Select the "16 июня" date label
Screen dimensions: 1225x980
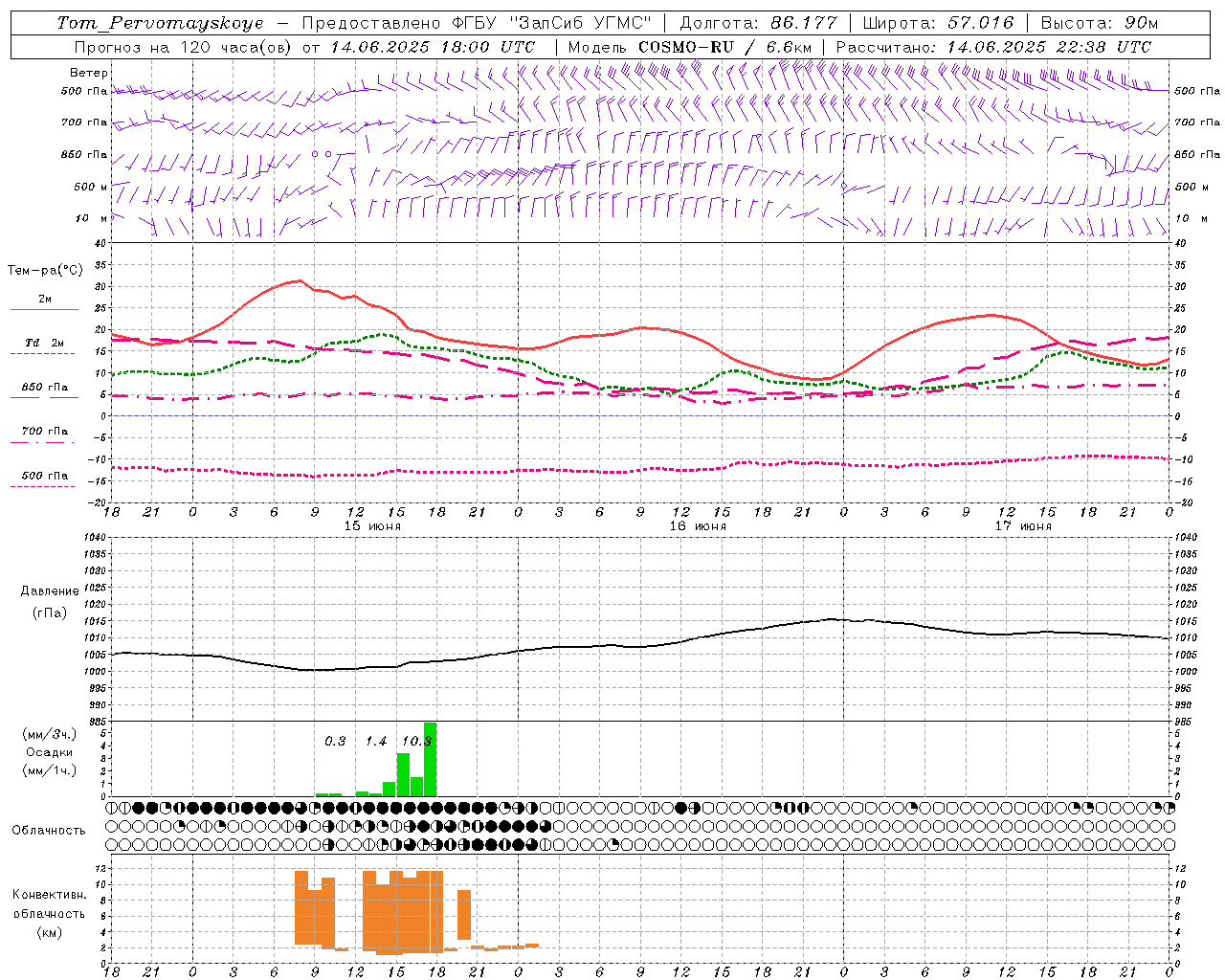coord(698,526)
